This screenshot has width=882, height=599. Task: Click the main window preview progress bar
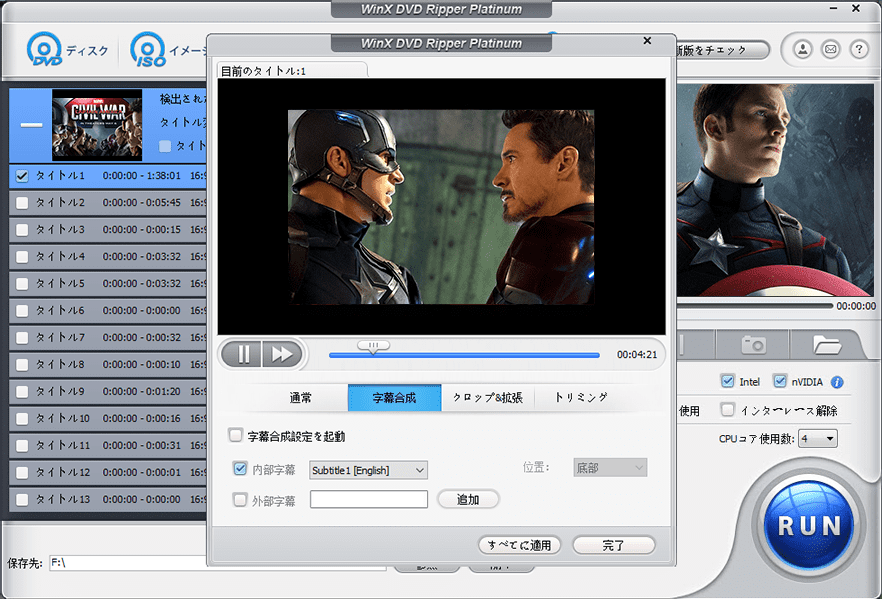coord(754,306)
